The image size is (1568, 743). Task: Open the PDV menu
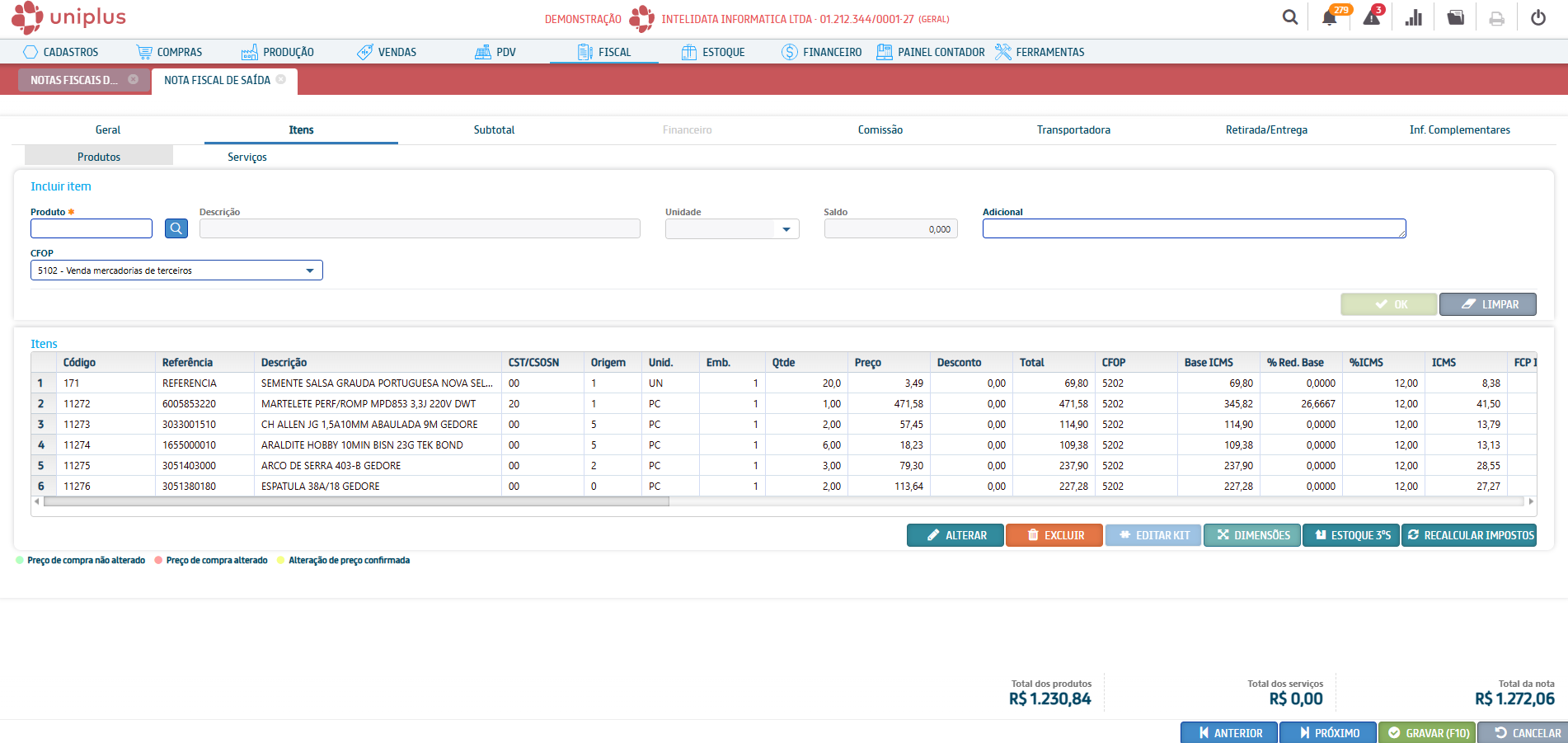tap(495, 52)
